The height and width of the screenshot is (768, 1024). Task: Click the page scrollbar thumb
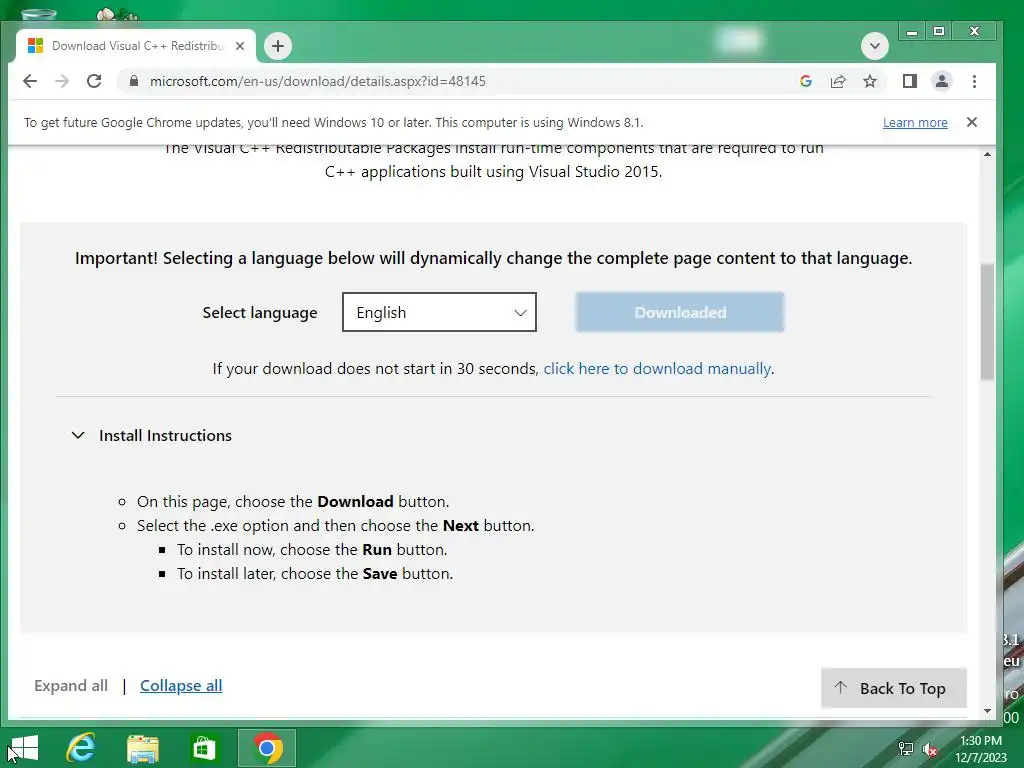pyautogui.click(x=987, y=321)
